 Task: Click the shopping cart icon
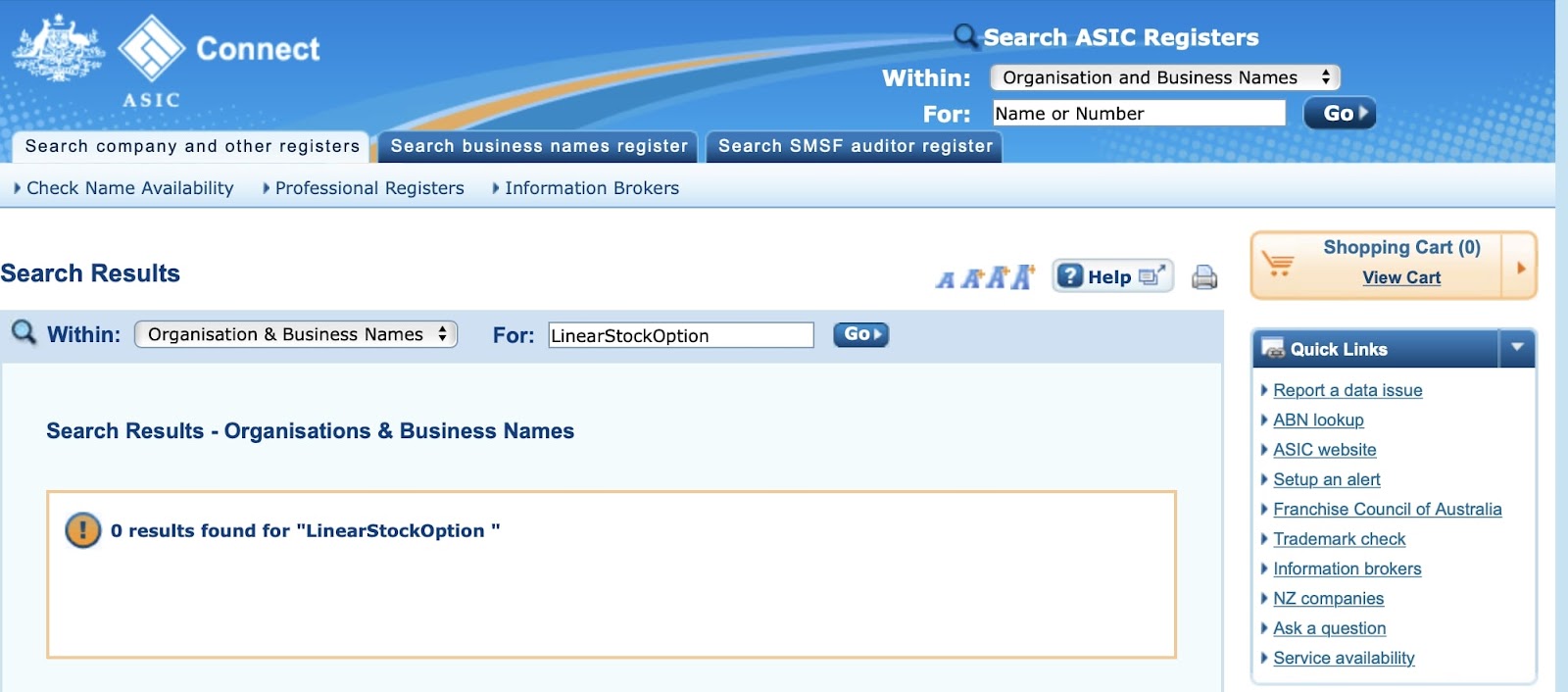pyautogui.click(x=1278, y=264)
